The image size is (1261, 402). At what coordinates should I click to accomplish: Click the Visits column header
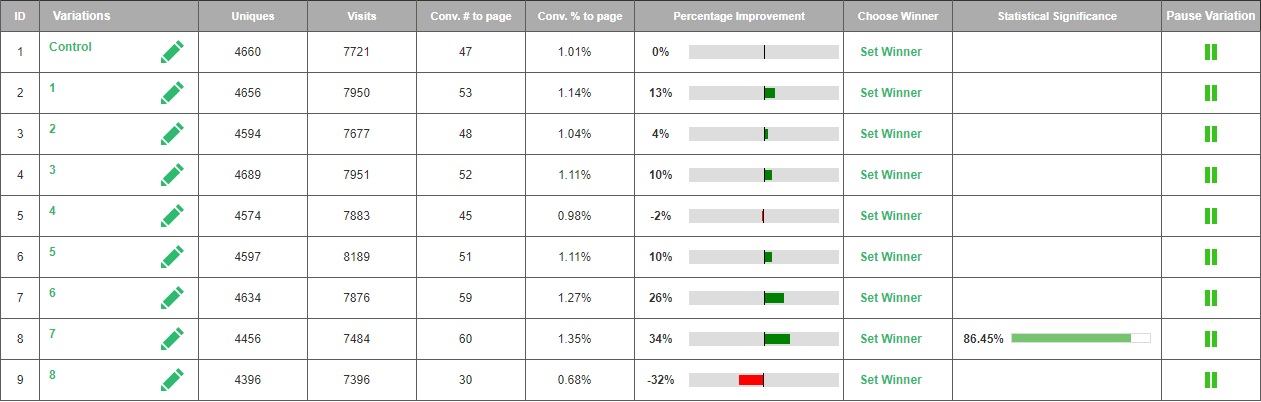pyautogui.click(x=361, y=16)
